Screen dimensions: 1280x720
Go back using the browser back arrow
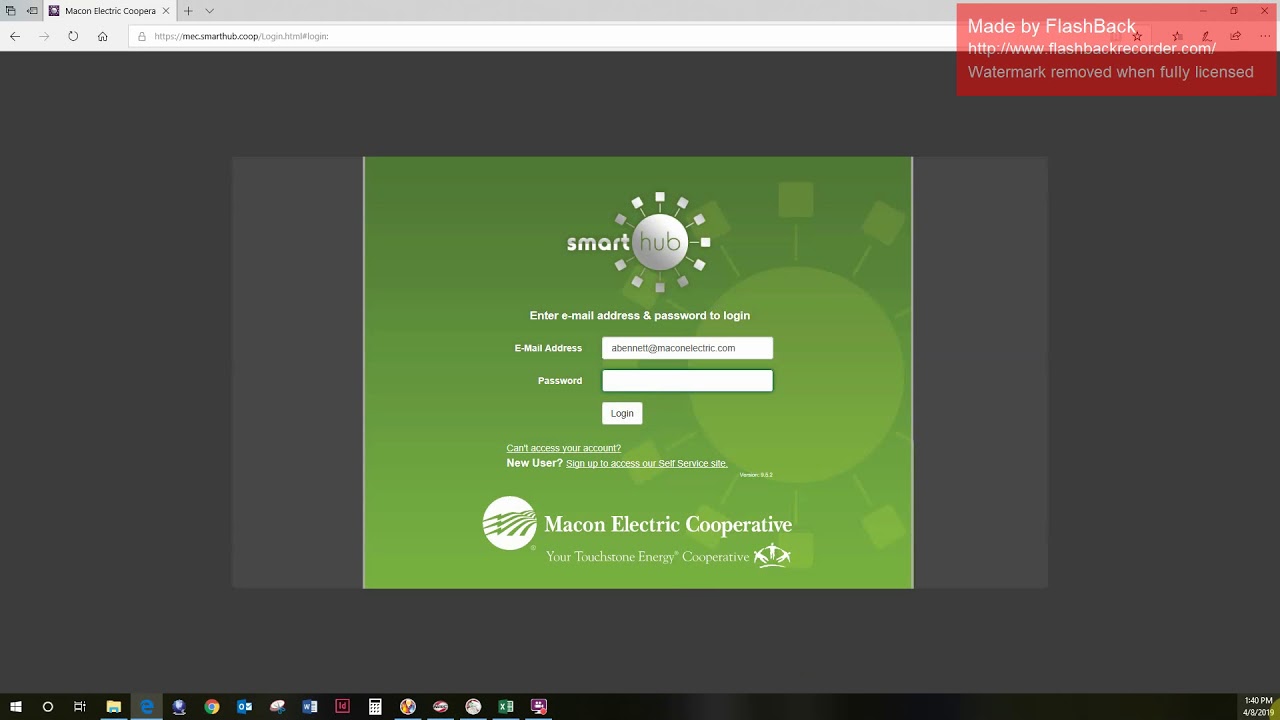coord(15,36)
